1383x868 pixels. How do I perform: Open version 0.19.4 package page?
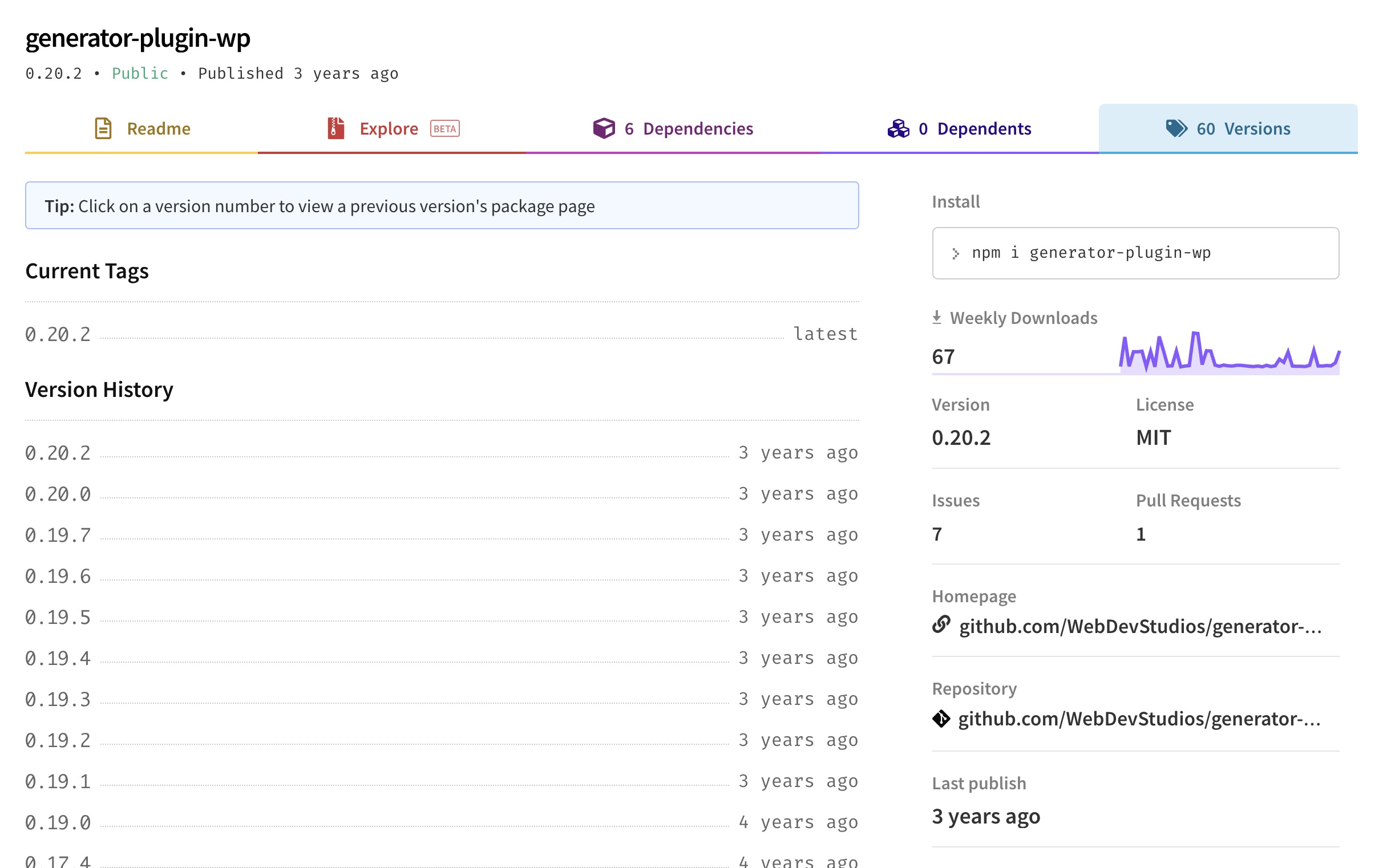58,658
